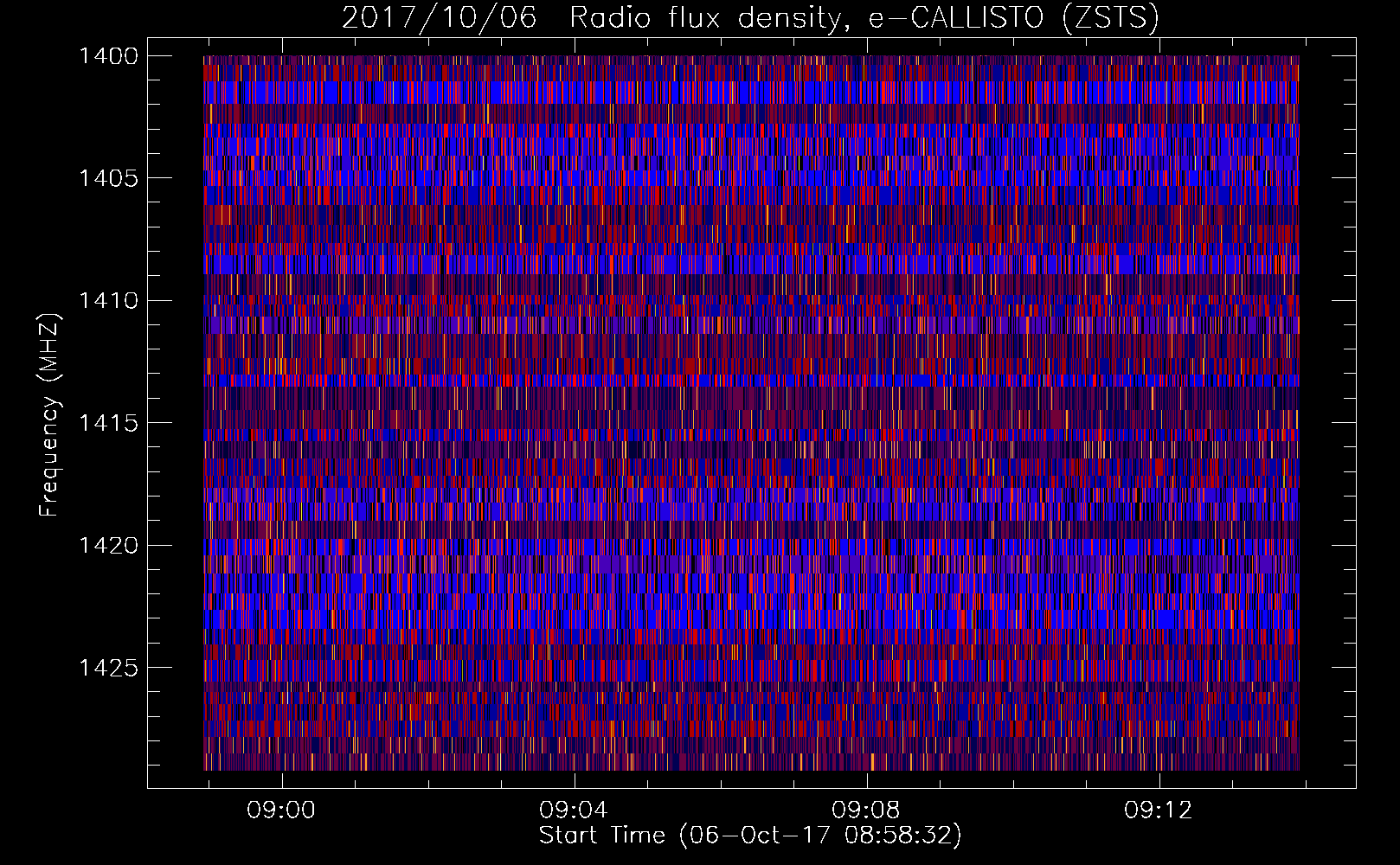
Task: Select the 1415 frequency tick label
Action: coord(108,423)
